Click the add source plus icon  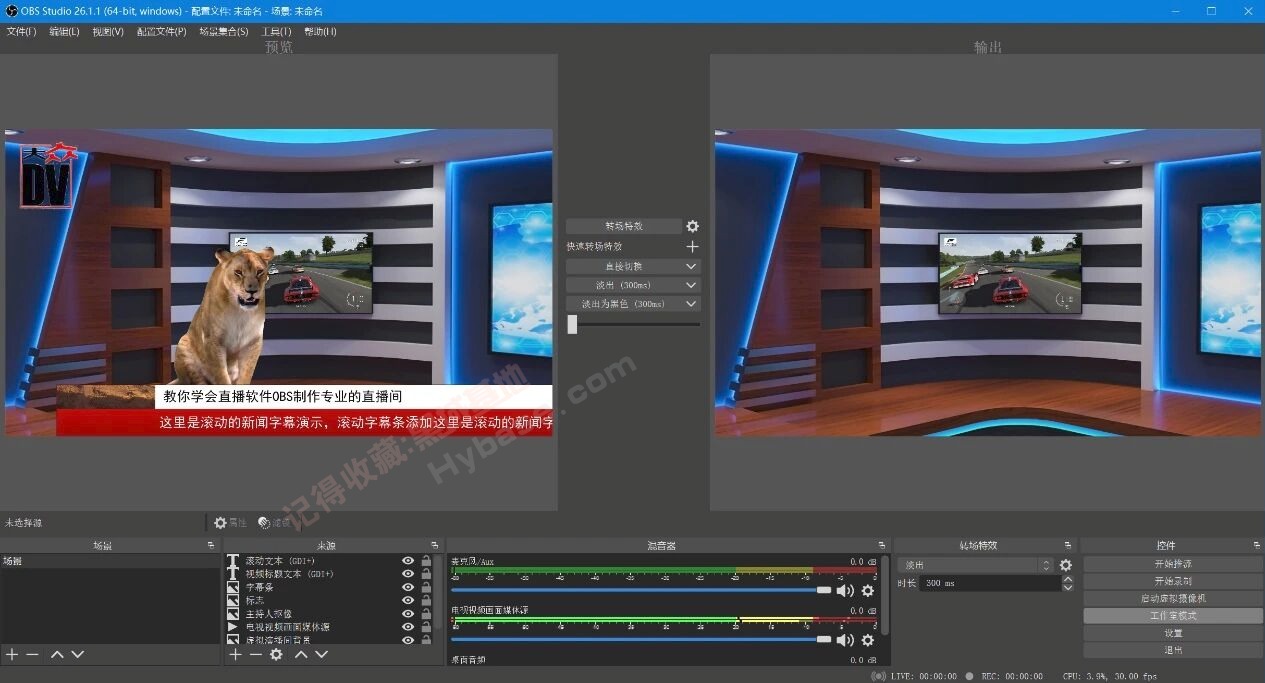tap(234, 654)
